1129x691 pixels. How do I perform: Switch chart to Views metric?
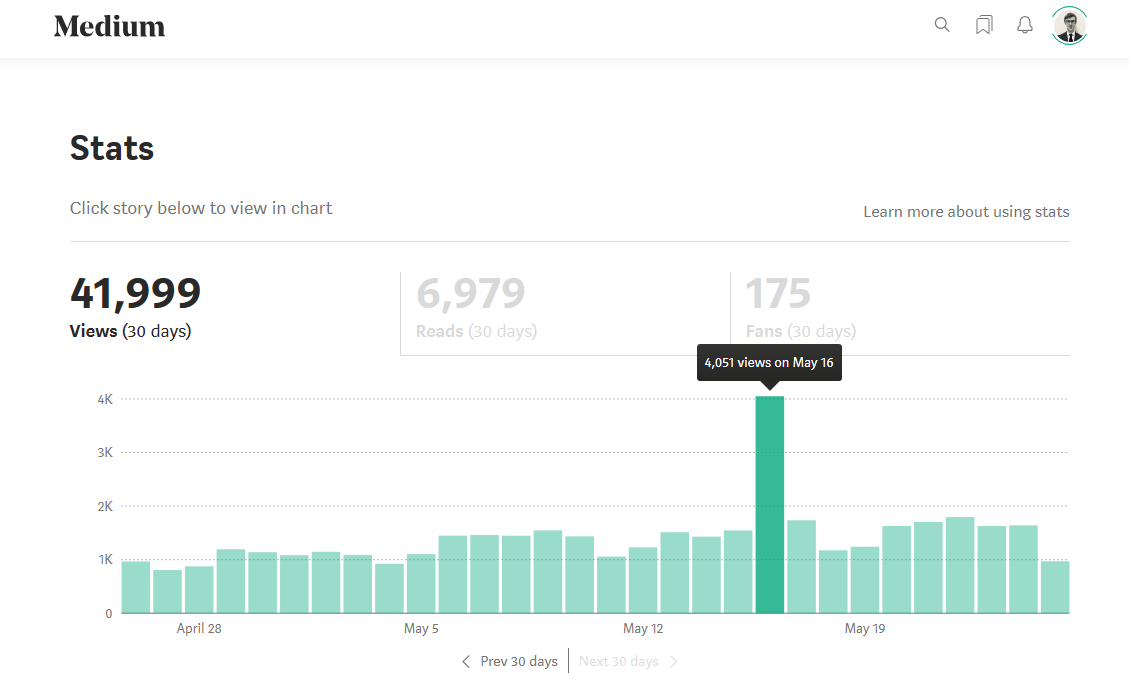click(x=135, y=307)
